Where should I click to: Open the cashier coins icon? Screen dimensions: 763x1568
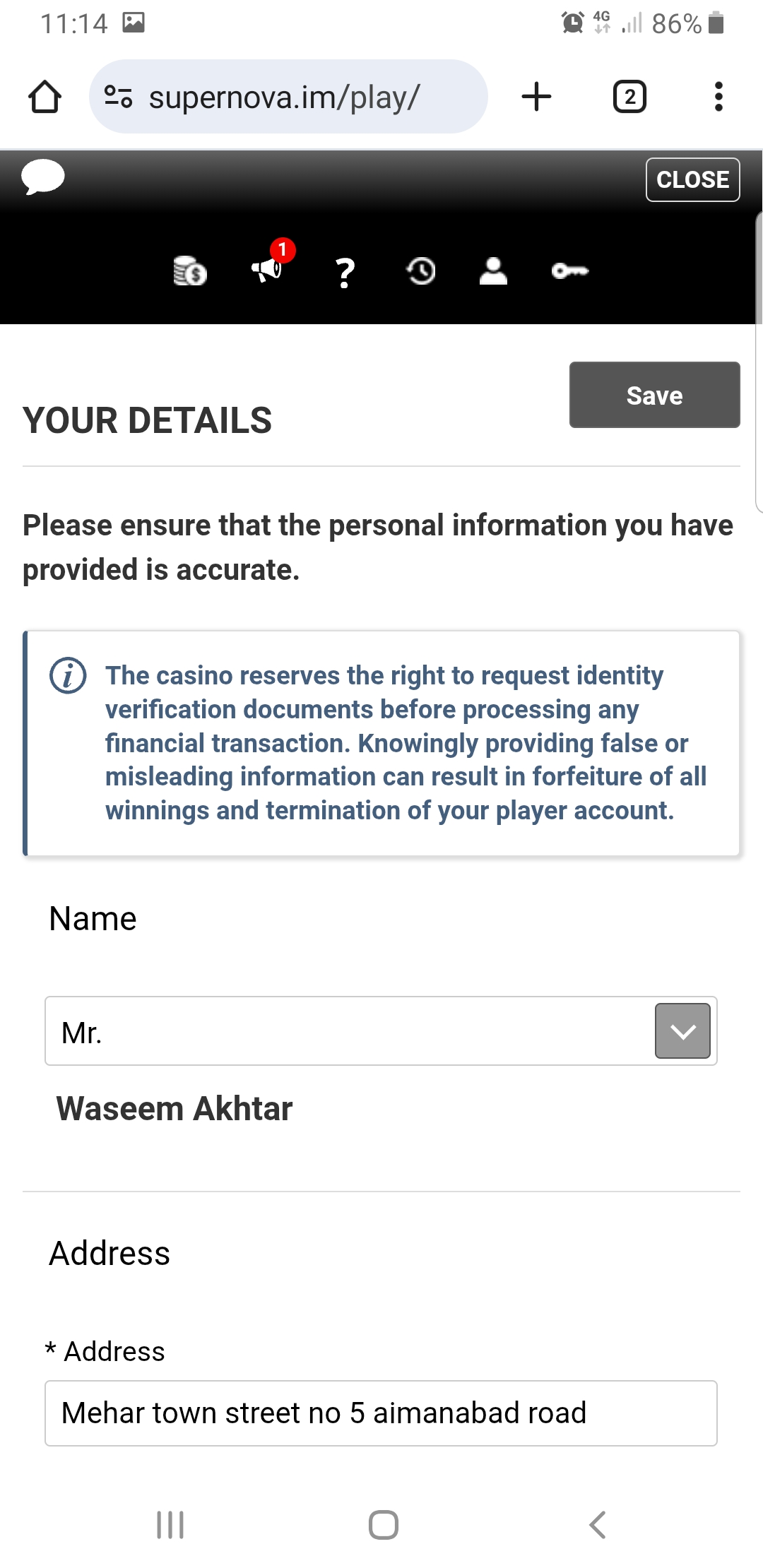point(189,271)
